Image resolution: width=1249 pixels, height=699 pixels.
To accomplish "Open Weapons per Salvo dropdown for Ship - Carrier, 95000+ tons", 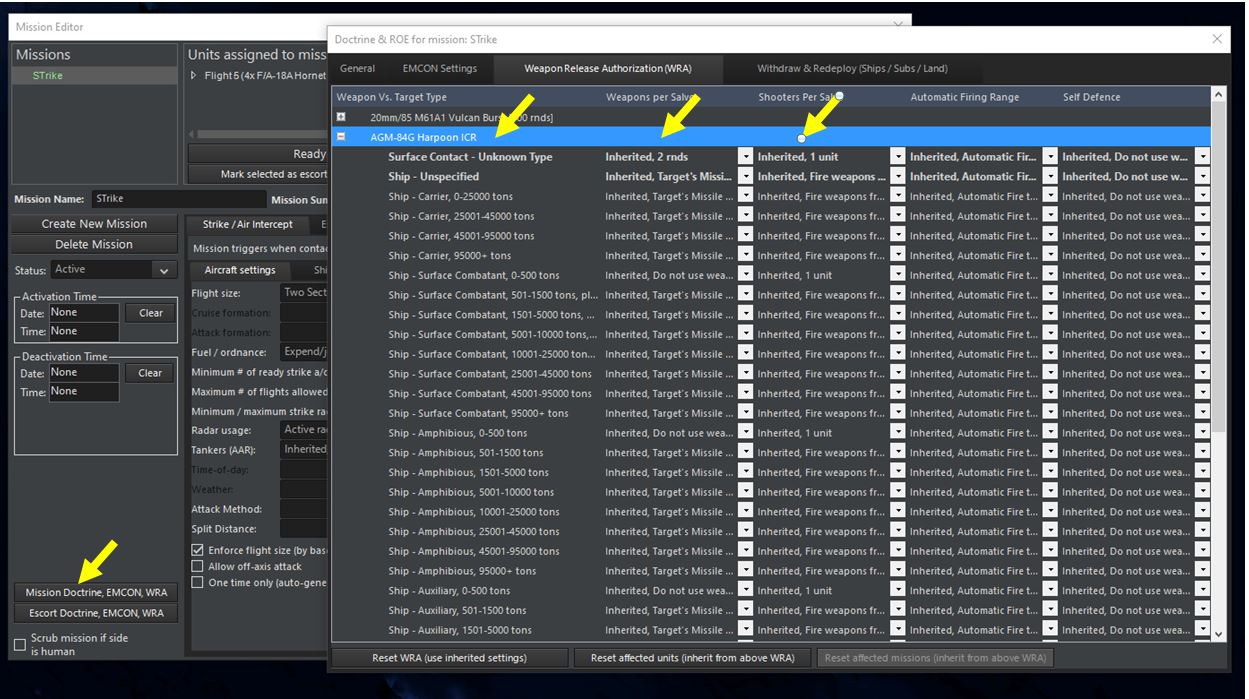I will pos(745,256).
